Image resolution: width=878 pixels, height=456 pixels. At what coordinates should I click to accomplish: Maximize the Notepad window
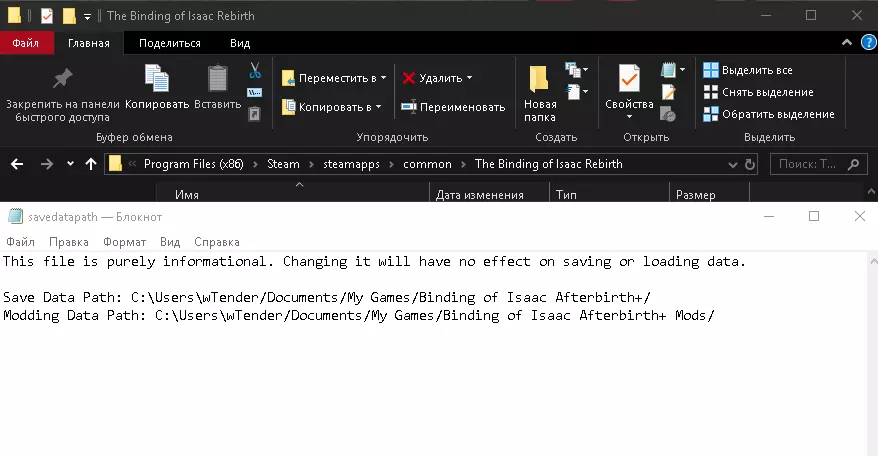coord(814,216)
